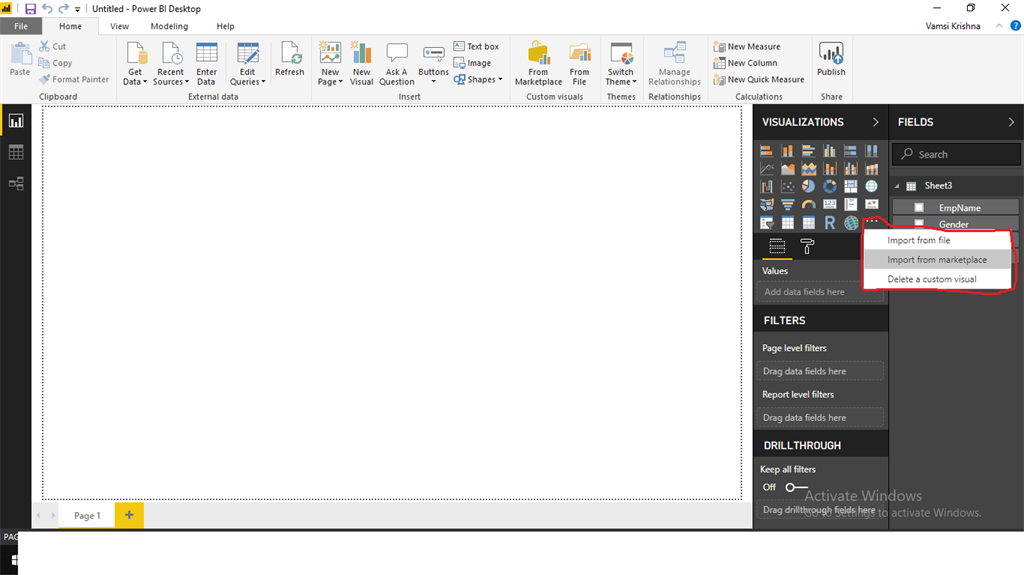The image size is (1024, 575).
Task: Select the Stacked column chart visual
Action: coord(788,151)
